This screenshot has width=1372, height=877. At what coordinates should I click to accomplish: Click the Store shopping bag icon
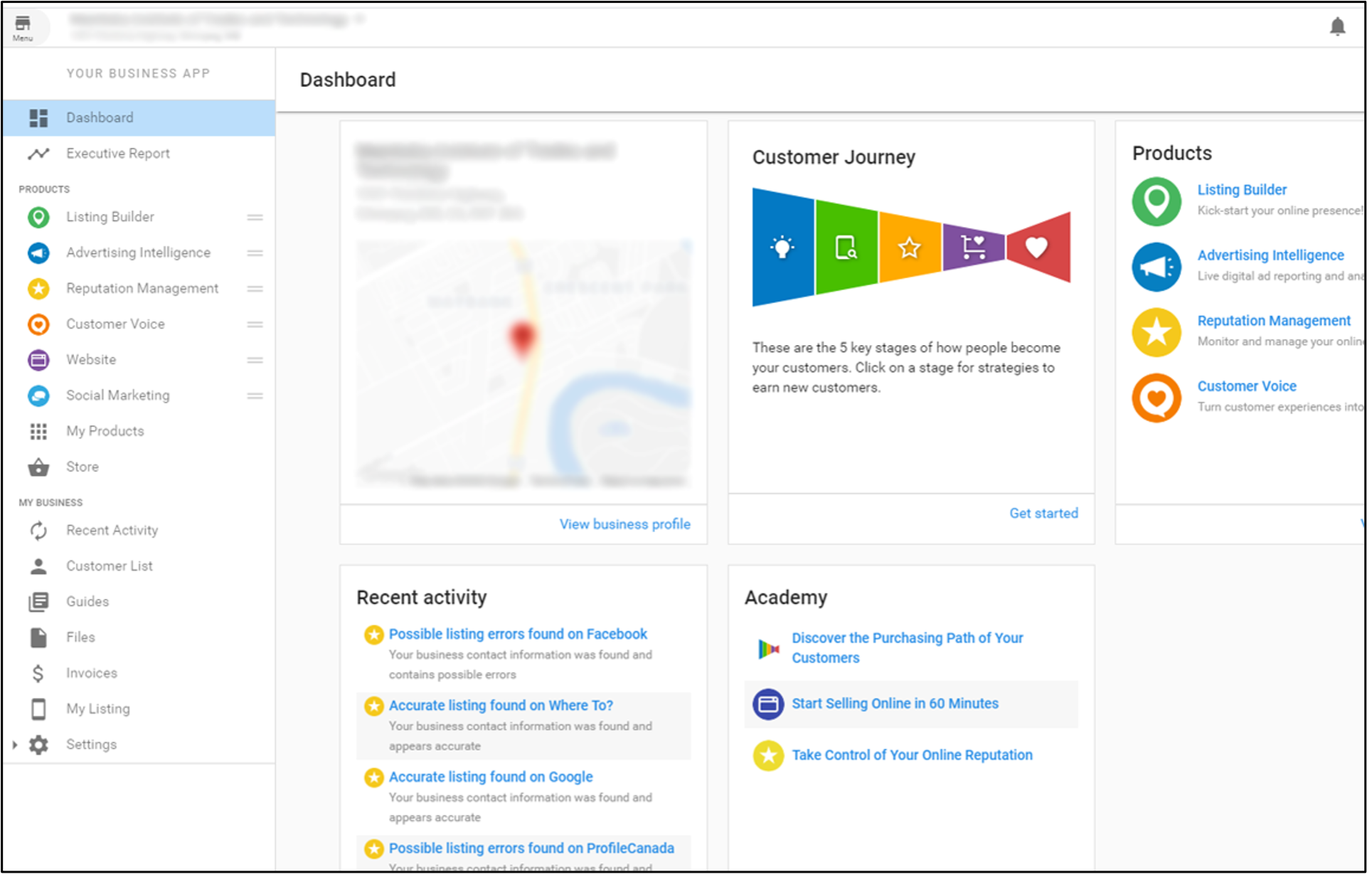click(x=38, y=467)
